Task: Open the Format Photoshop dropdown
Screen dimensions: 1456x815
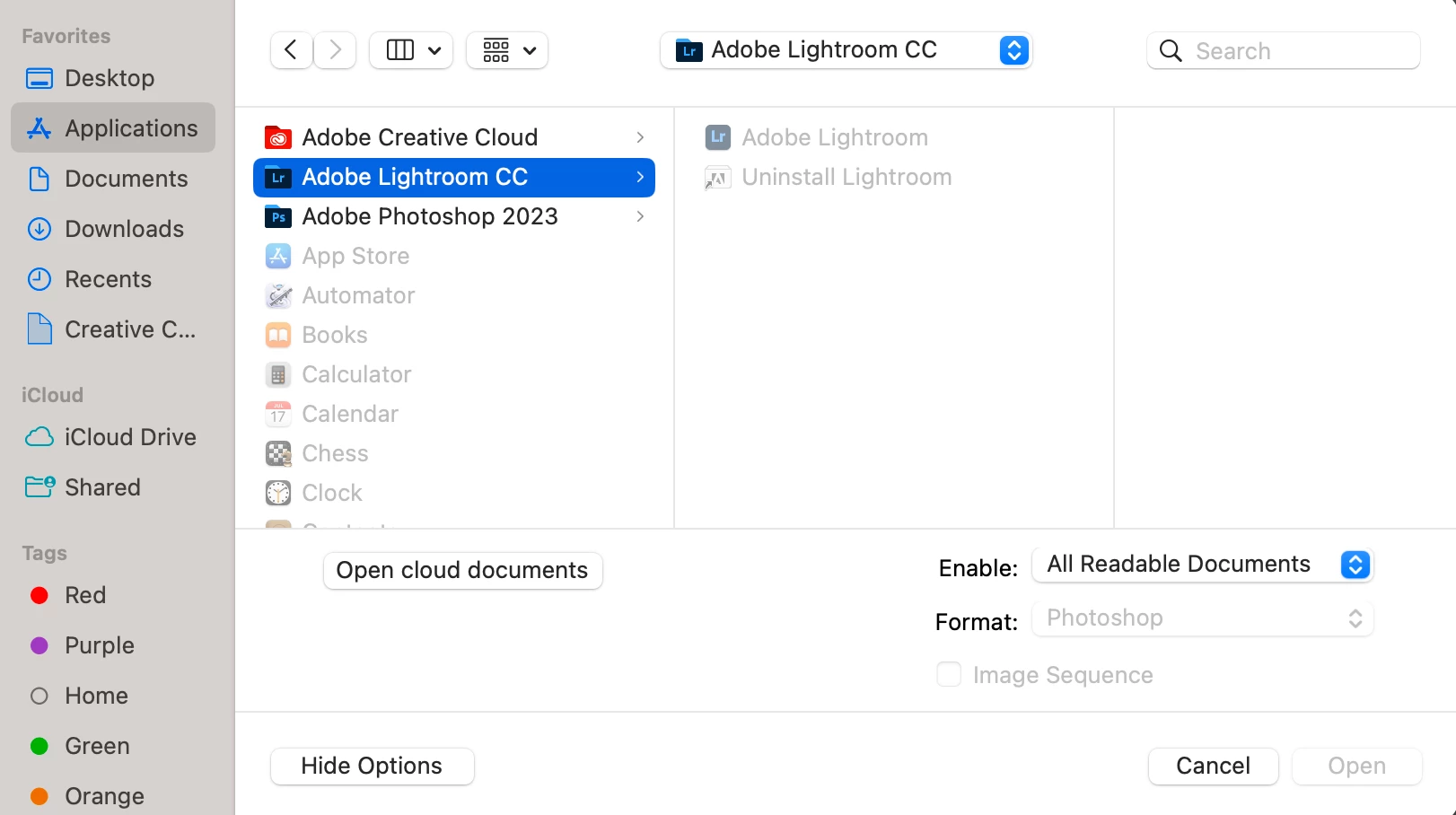Action: tap(1203, 618)
